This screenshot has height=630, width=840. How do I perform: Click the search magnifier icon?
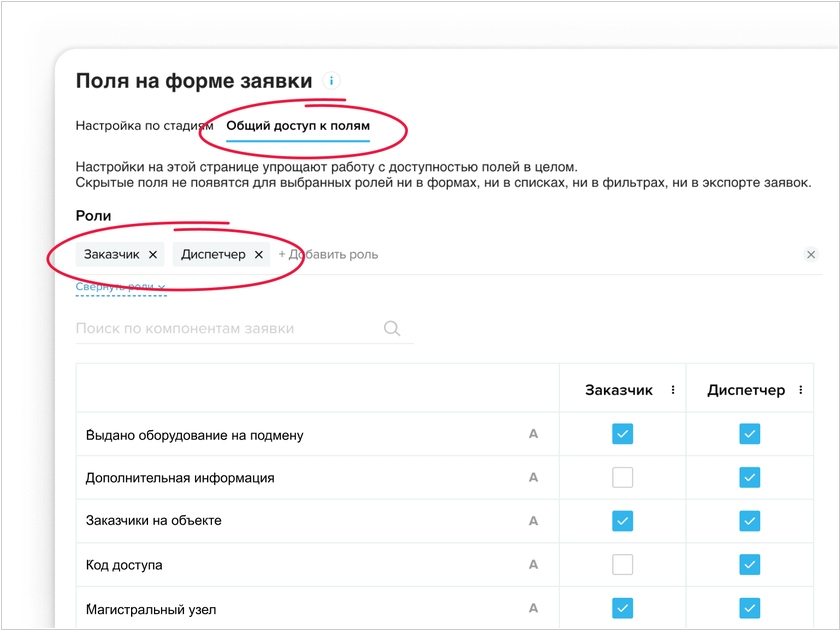click(392, 329)
